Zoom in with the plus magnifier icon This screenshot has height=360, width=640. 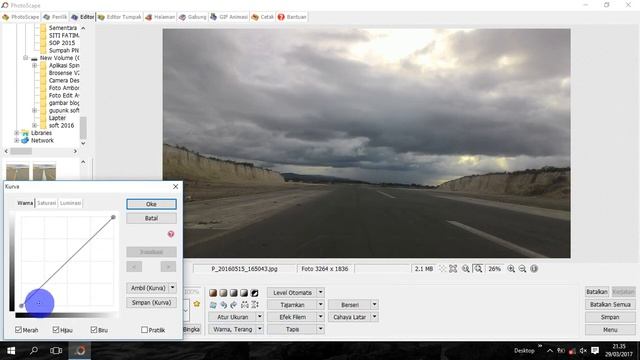tap(511, 269)
